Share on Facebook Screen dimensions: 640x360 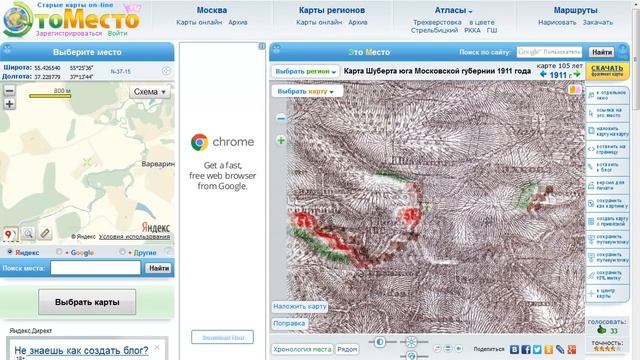(526, 349)
